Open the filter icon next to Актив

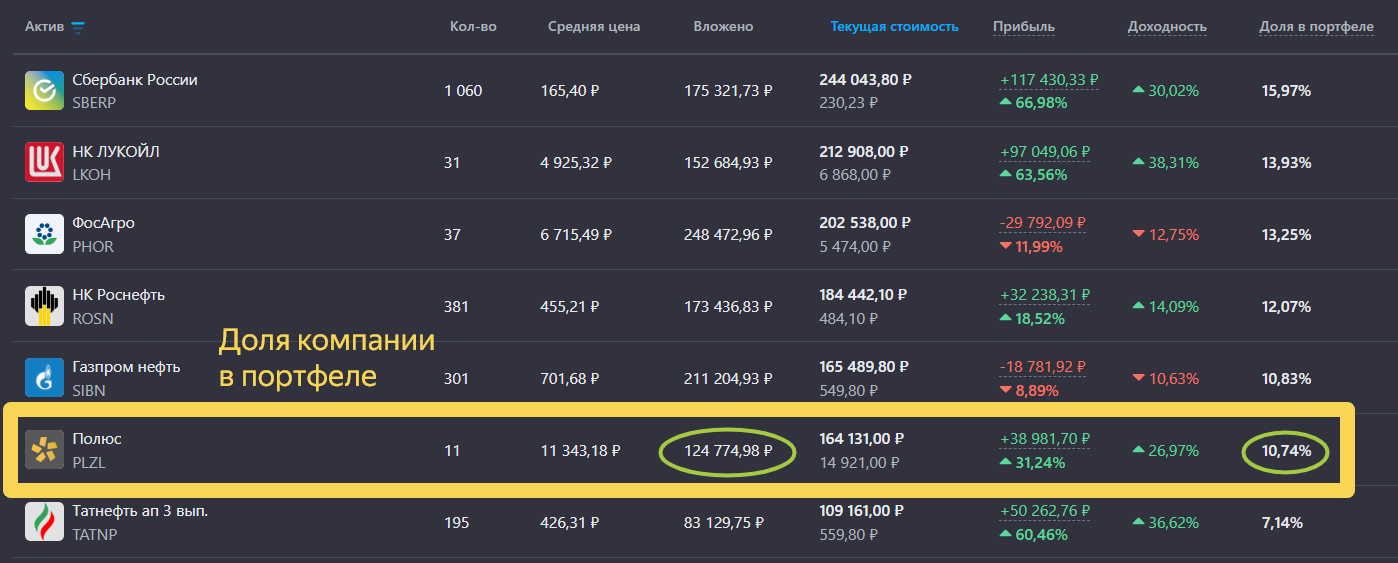(x=78, y=28)
